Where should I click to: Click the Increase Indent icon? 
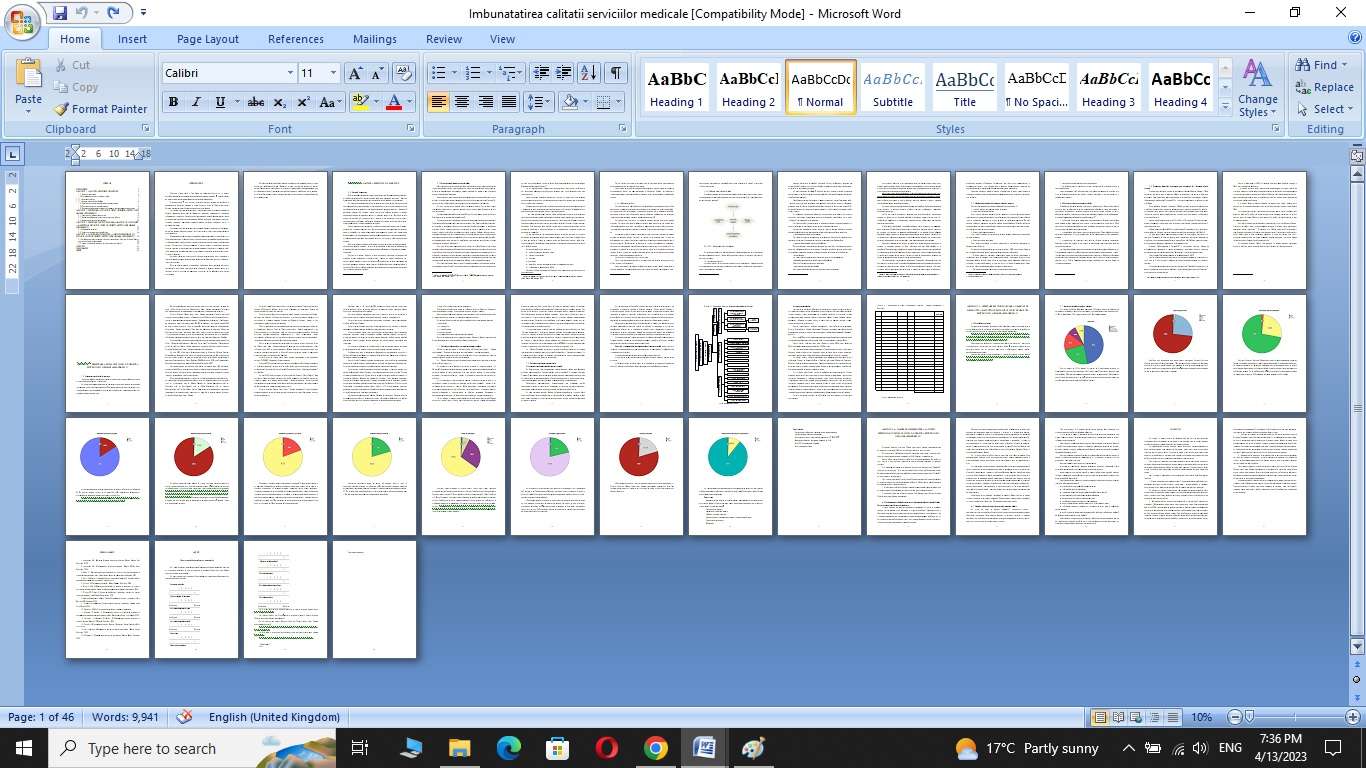(x=564, y=73)
